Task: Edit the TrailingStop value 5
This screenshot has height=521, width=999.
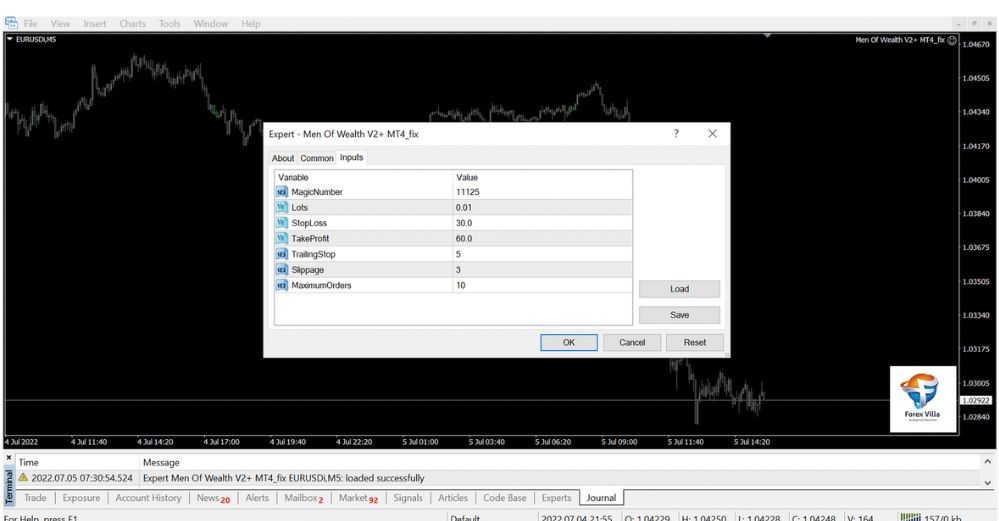Action: [542, 254]
